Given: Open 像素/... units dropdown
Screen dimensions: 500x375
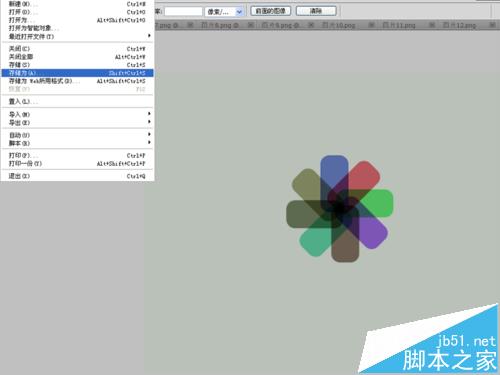Looking at the screenshot, I should point(224,12).
